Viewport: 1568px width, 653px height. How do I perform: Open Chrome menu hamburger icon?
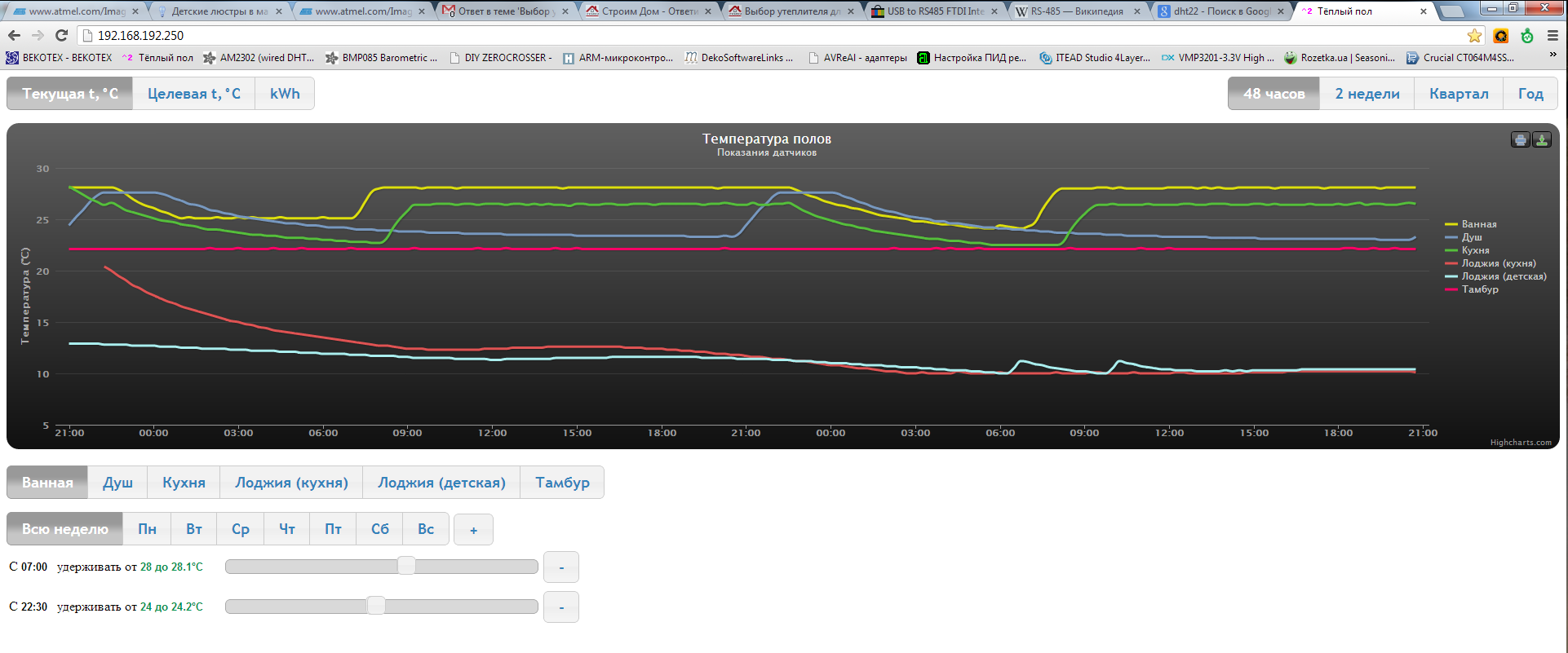point(1552,35)
